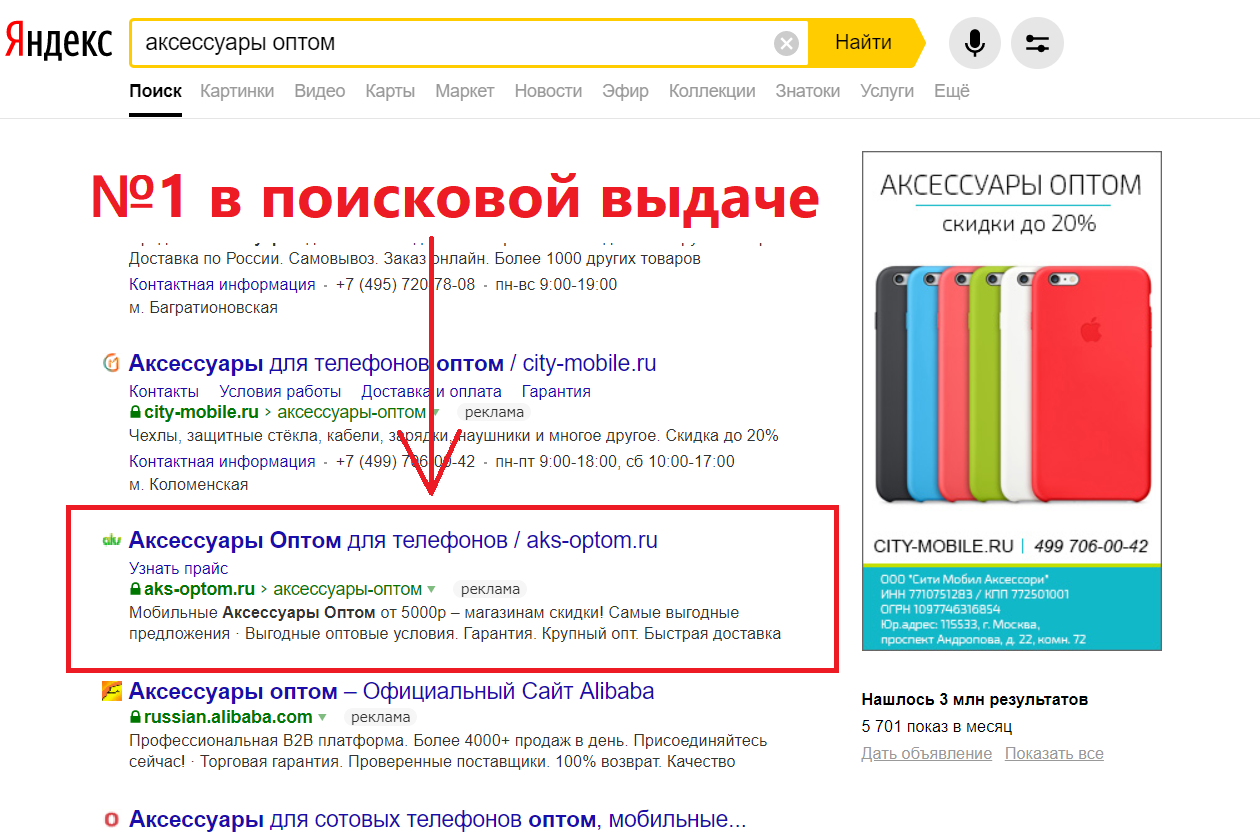Click the red O favicon of last result

point(112,820)
